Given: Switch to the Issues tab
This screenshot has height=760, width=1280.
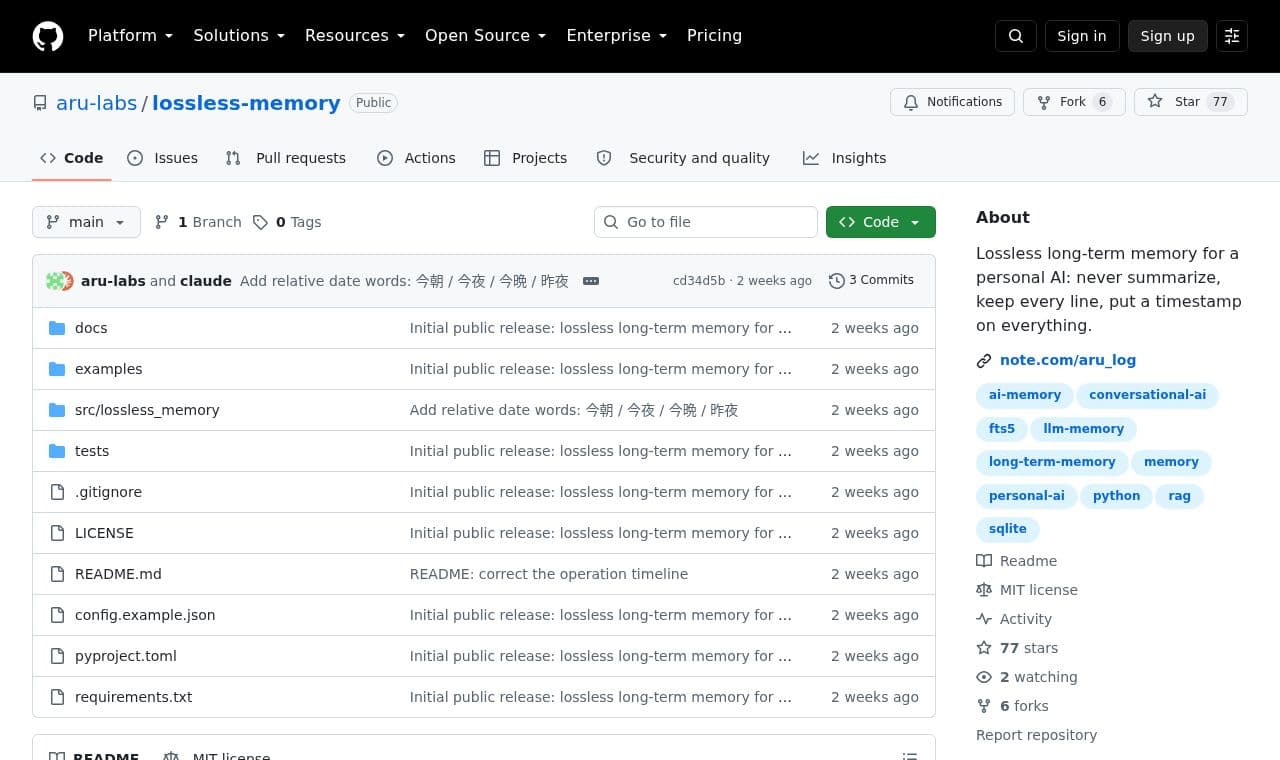Looking at the screenshot, I should coord(163,158).
